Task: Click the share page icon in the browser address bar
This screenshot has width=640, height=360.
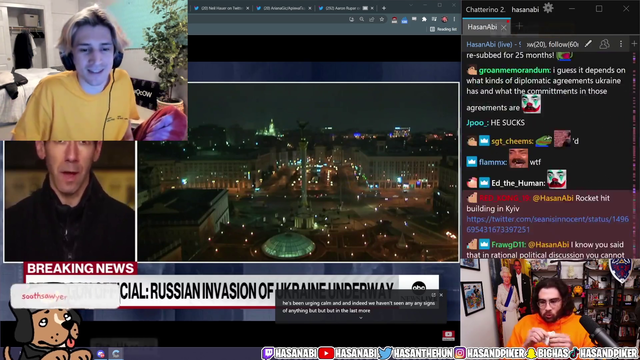Action: (x=371, y=19)
